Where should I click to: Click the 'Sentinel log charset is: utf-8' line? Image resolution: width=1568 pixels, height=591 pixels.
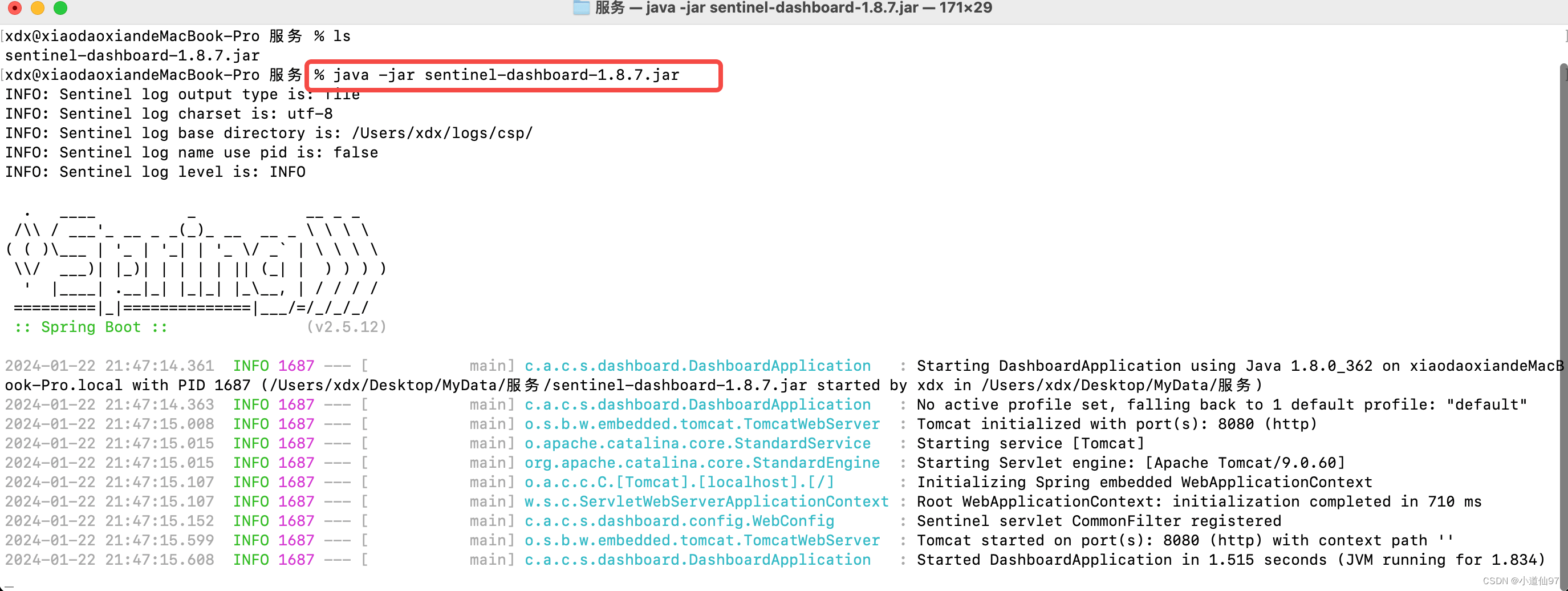(169, 114)
